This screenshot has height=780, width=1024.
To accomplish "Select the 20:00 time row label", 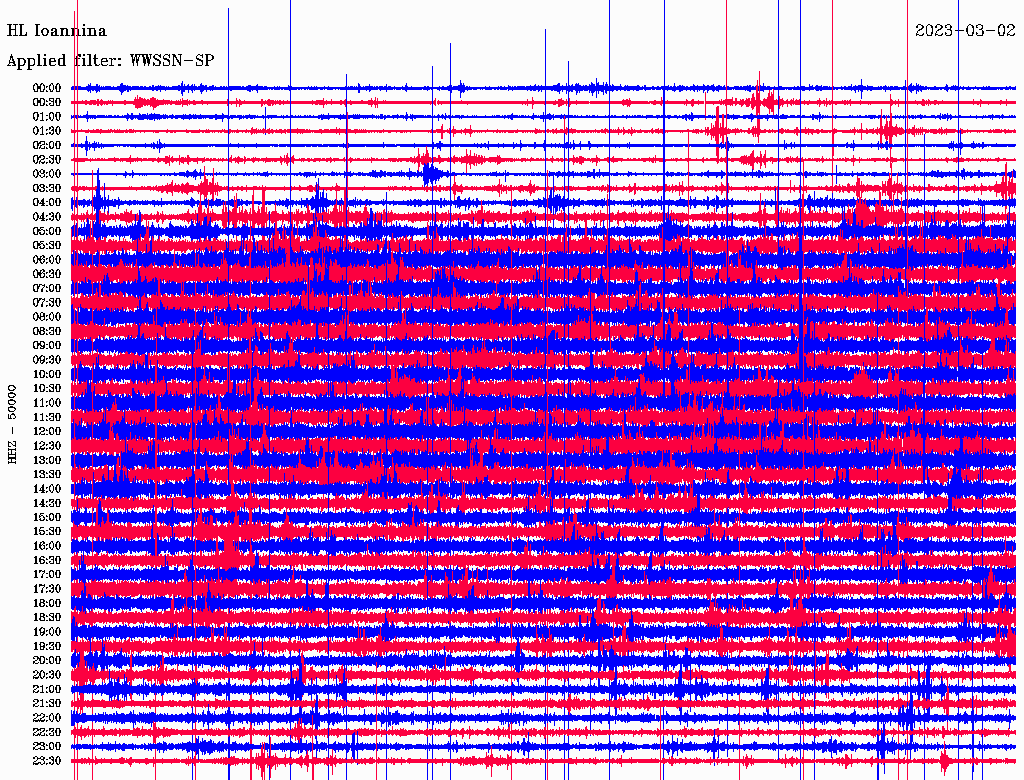I will point(47,660).
